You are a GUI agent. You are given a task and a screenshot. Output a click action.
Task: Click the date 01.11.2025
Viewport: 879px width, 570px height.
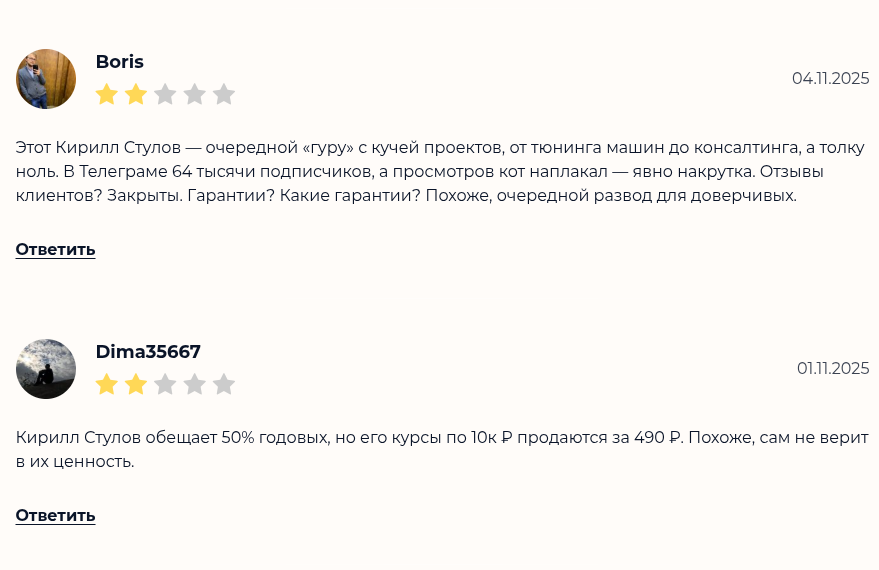pos(832,368)
